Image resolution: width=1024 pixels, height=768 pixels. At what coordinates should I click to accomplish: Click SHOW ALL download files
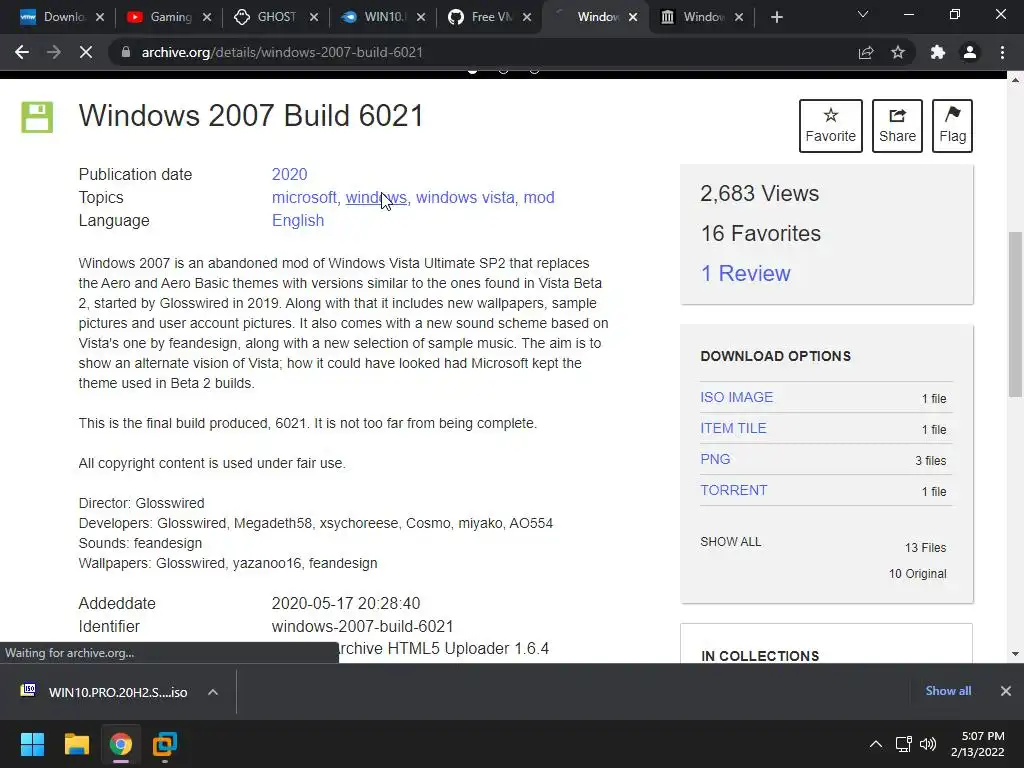coord(731,542)
